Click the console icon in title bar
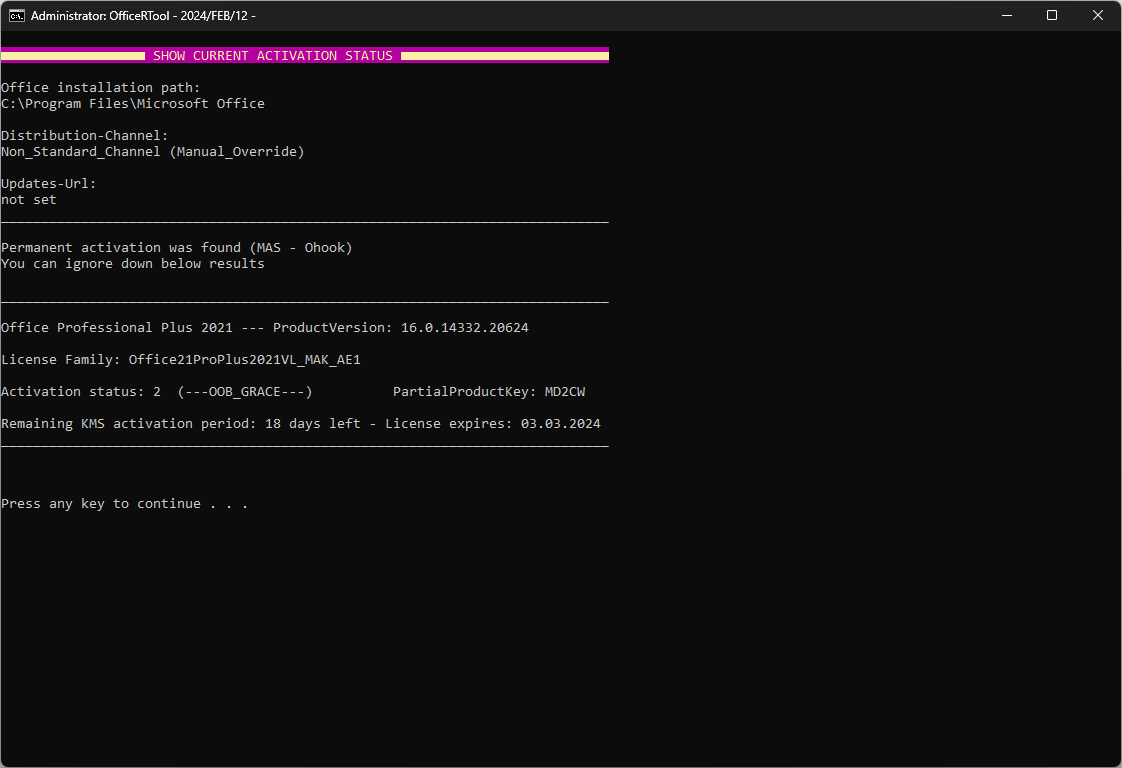Screen dimensions: 1122x768 tap(16, 16)
